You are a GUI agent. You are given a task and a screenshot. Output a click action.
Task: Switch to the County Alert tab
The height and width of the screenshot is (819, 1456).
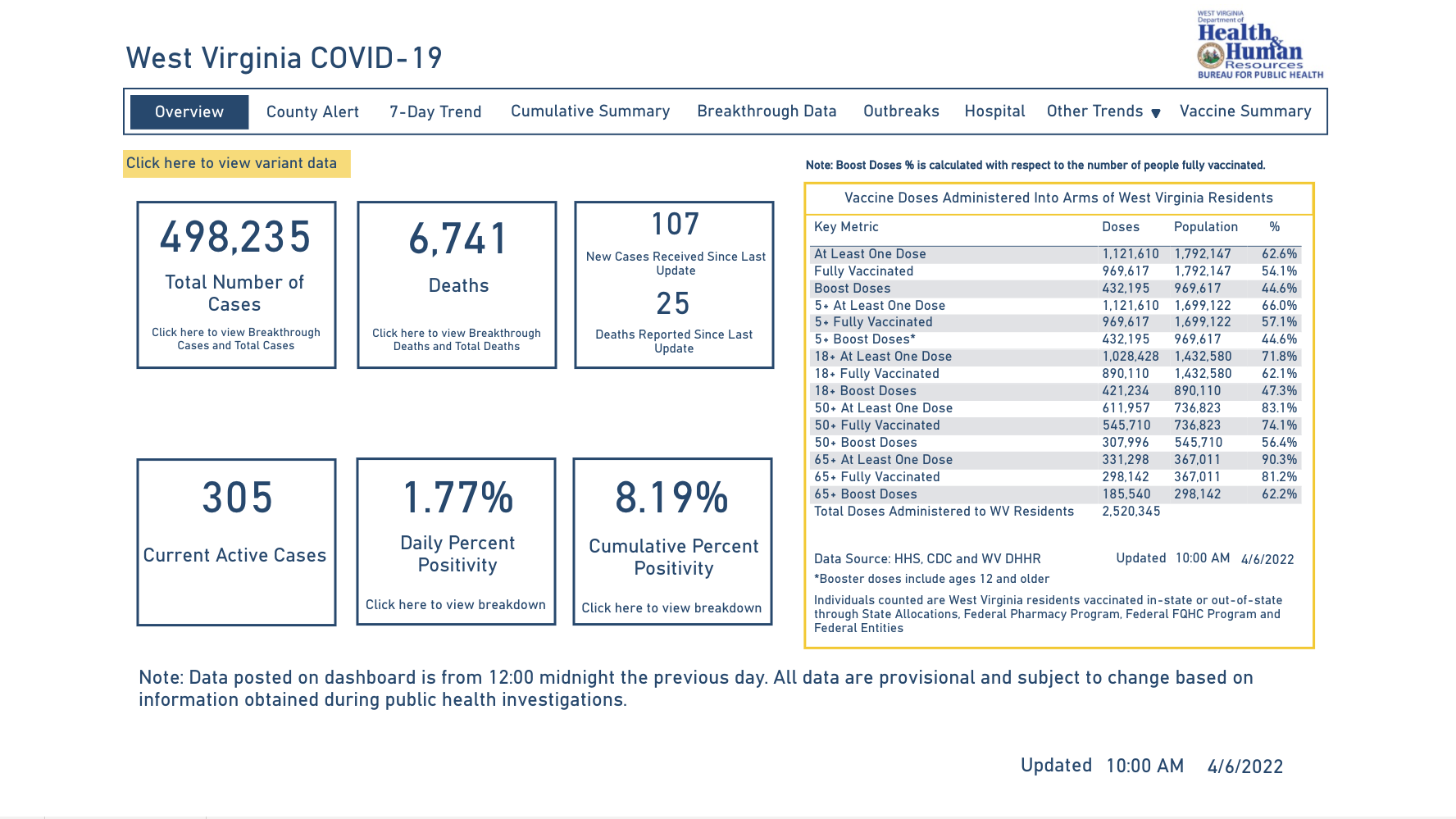tap(312, 112)
